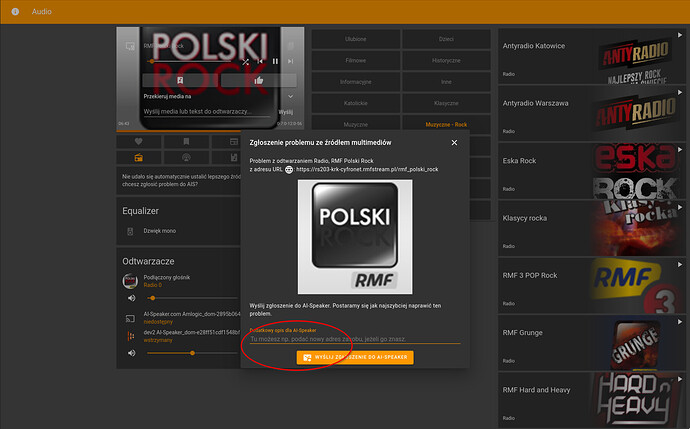690x429 pixels.
Task: Select Klasycy rocka station
Action: click(x=591, y=228)
